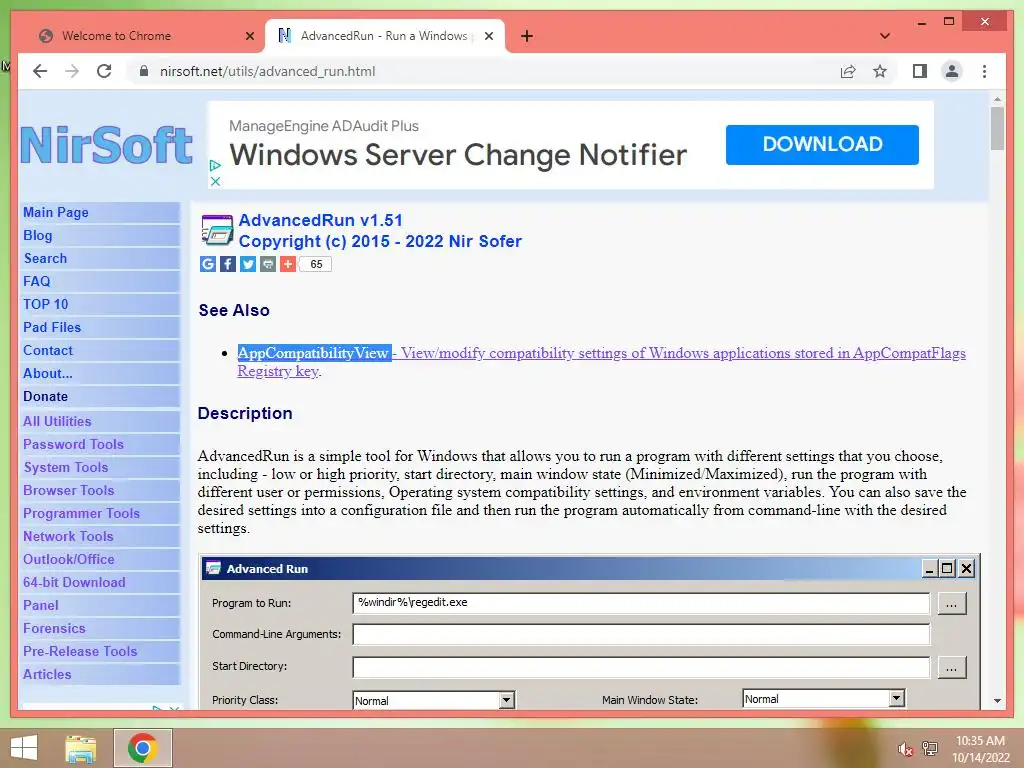Share the page on Twitter
Screen dimensions: 1024x768
[248, 264]
